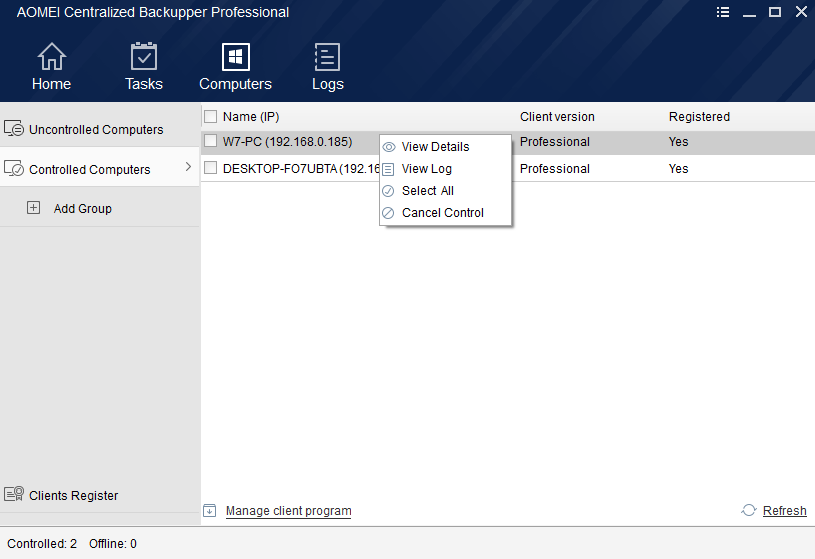The image size is (815, 559).
Task: Check the DESKTOP-FO7UBTA row checkbox
Action: coord(211,167)
